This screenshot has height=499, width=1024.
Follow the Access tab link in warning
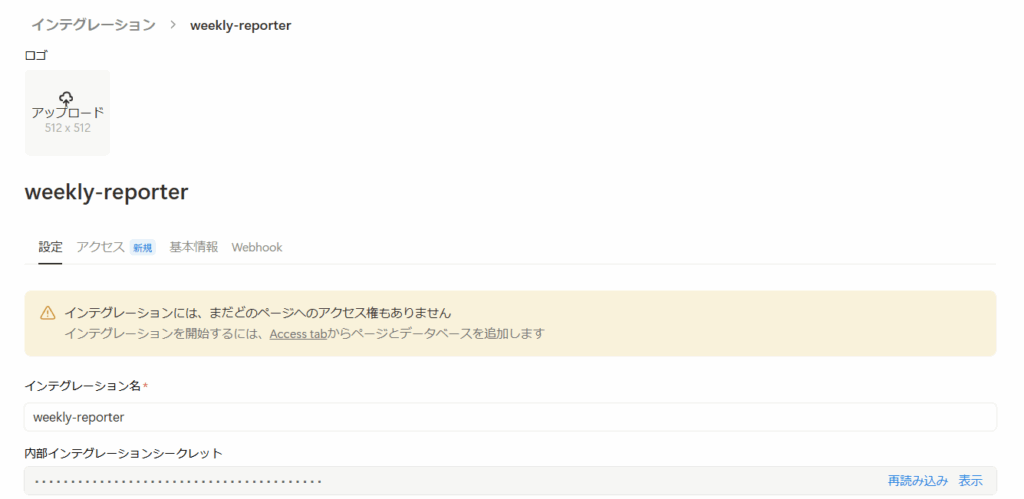298,334
